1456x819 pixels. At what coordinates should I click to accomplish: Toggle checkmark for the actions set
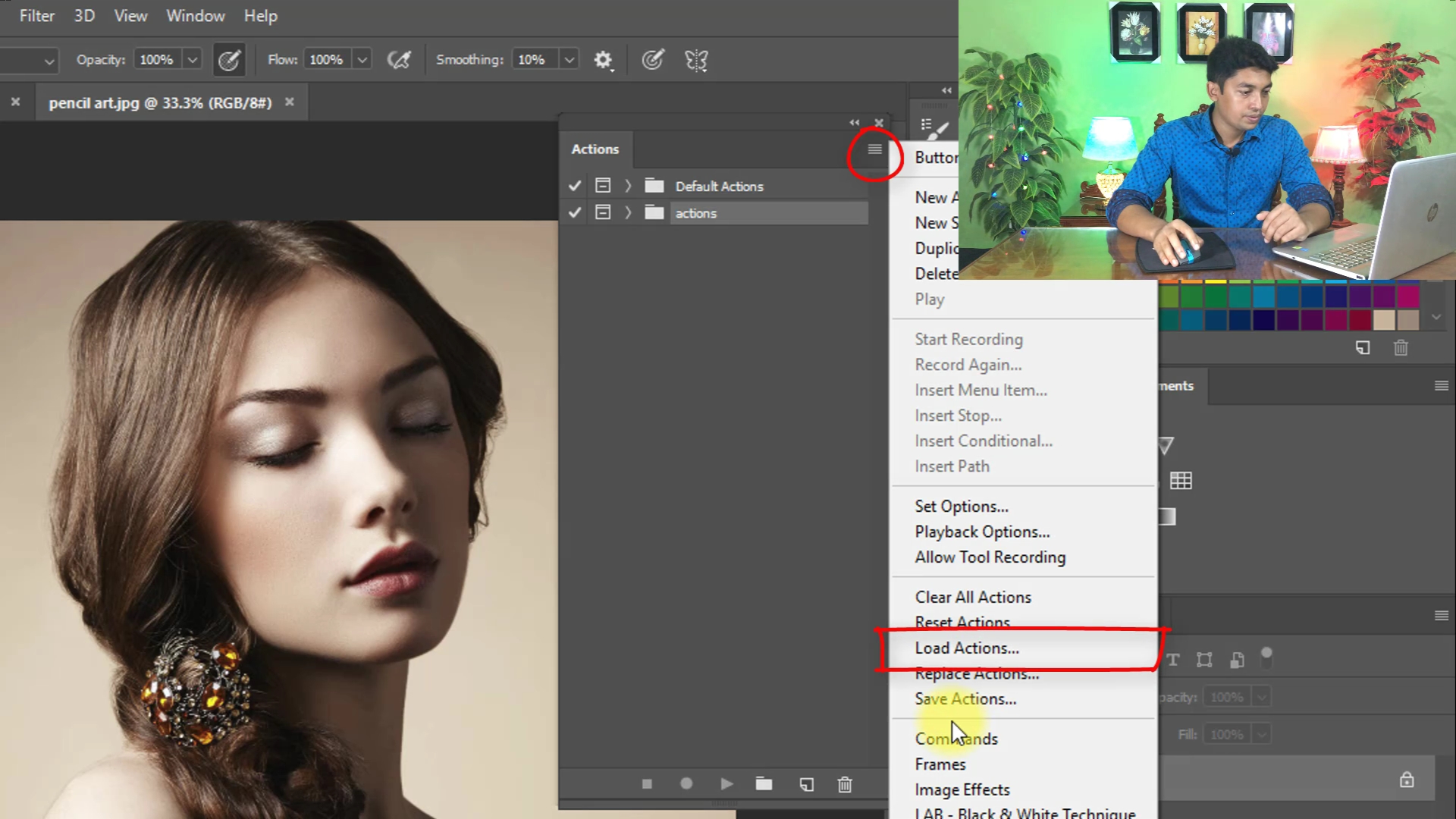(x=575, y=213)
